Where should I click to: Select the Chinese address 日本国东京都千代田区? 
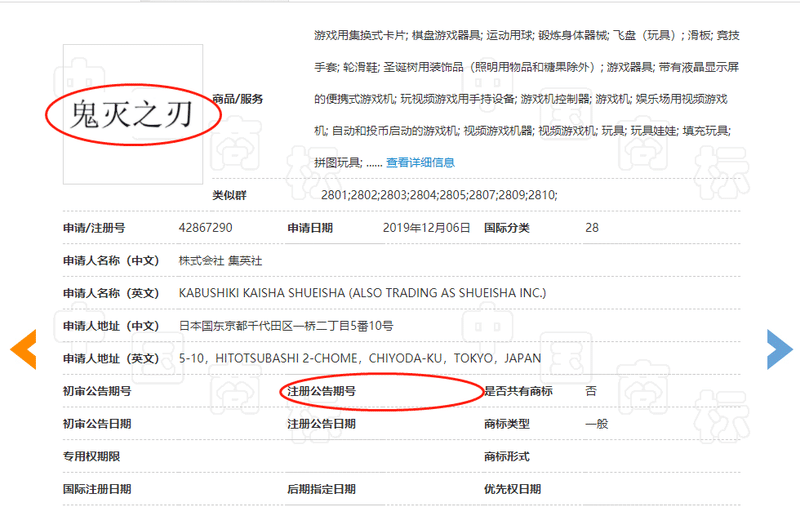click(x=286, y=326)
